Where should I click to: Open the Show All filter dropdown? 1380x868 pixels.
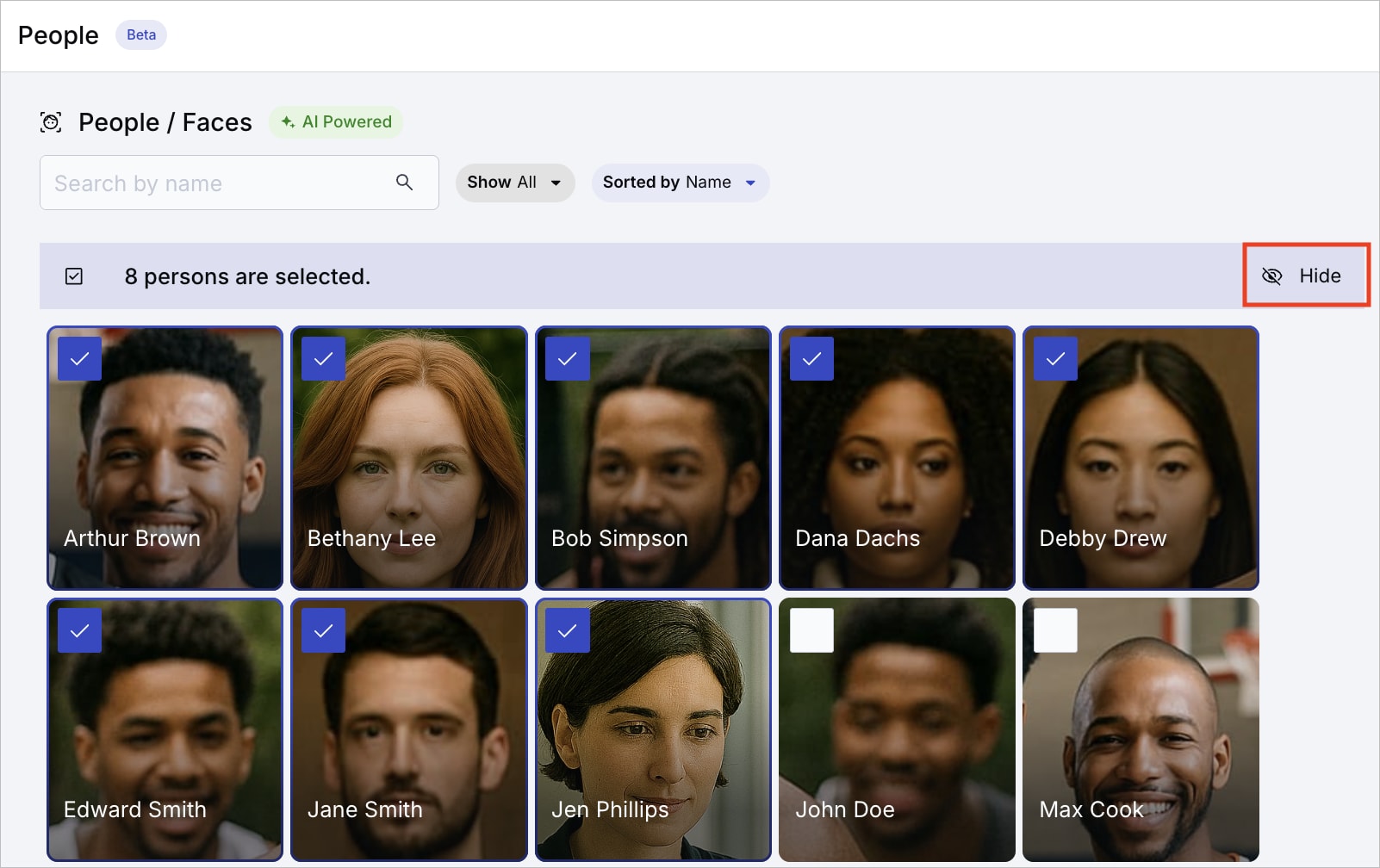(515, 183)
